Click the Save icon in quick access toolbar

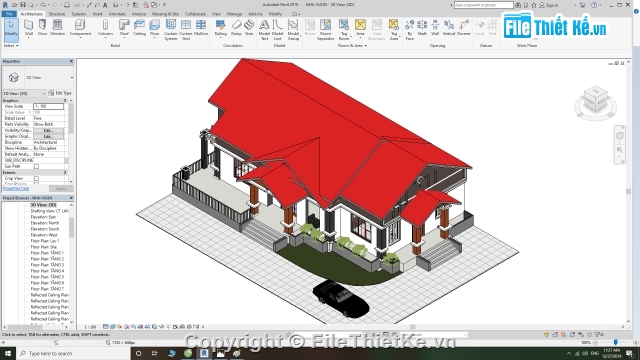pos(23,5)
